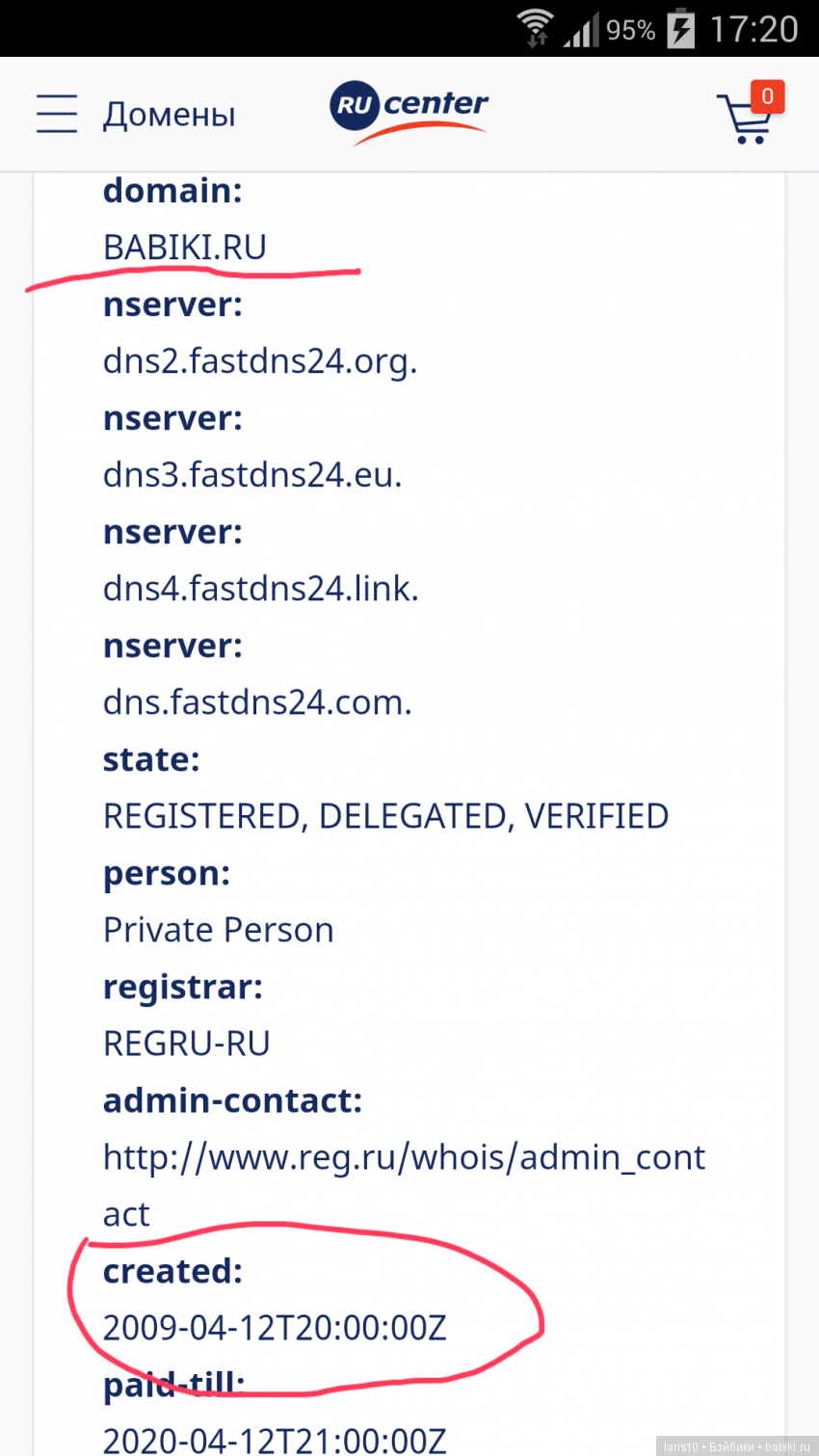Viewport: 819px width, 1456px height.
Task: Tap the Private Person value
Action: (x=219, y=930)
